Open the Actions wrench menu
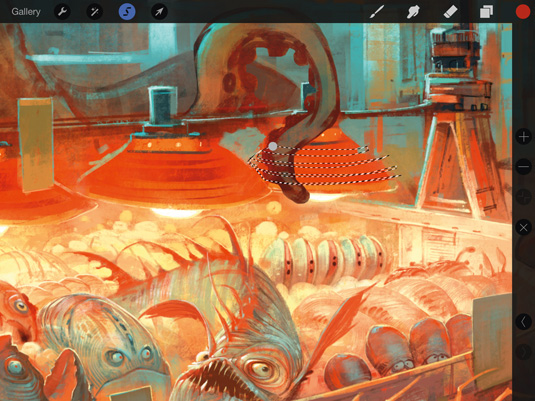Screen dimensions: 535x401 62,12
